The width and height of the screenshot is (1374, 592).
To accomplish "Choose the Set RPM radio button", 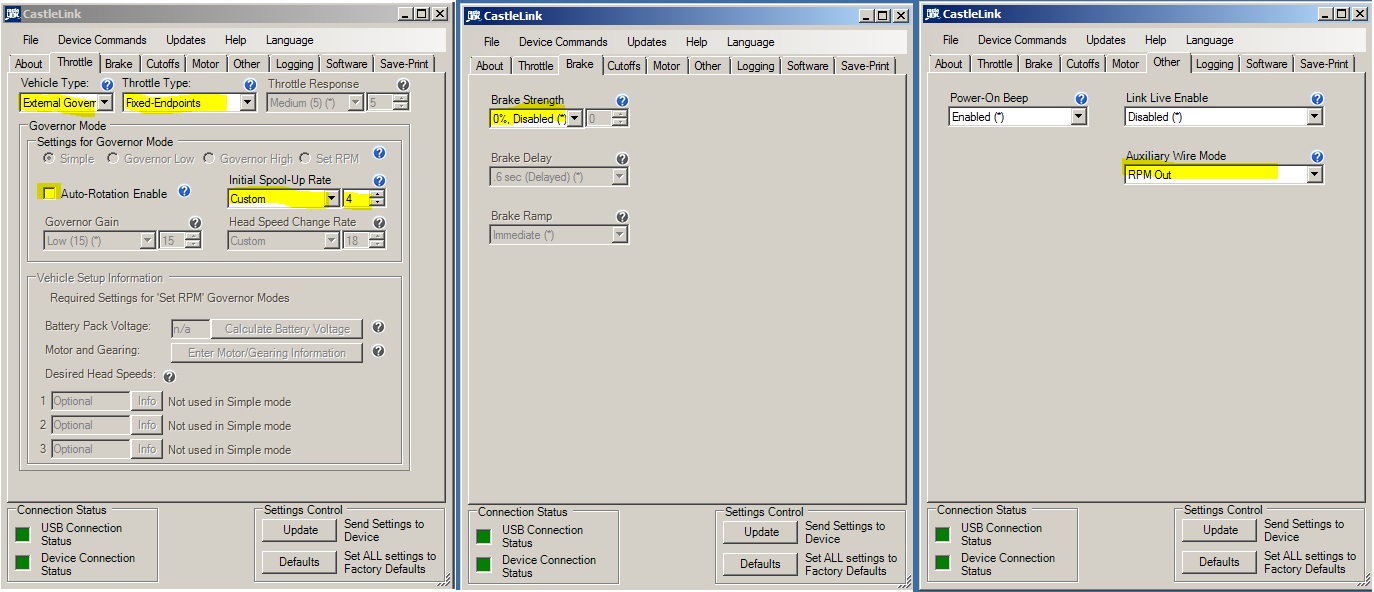I will (x=307, y=159).
